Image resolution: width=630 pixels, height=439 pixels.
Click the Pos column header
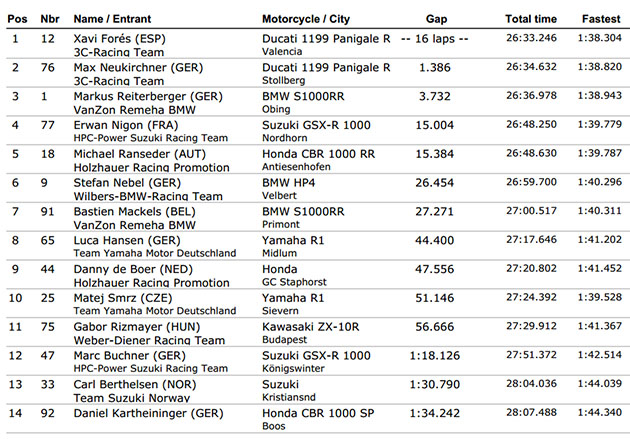click(17, 19)
